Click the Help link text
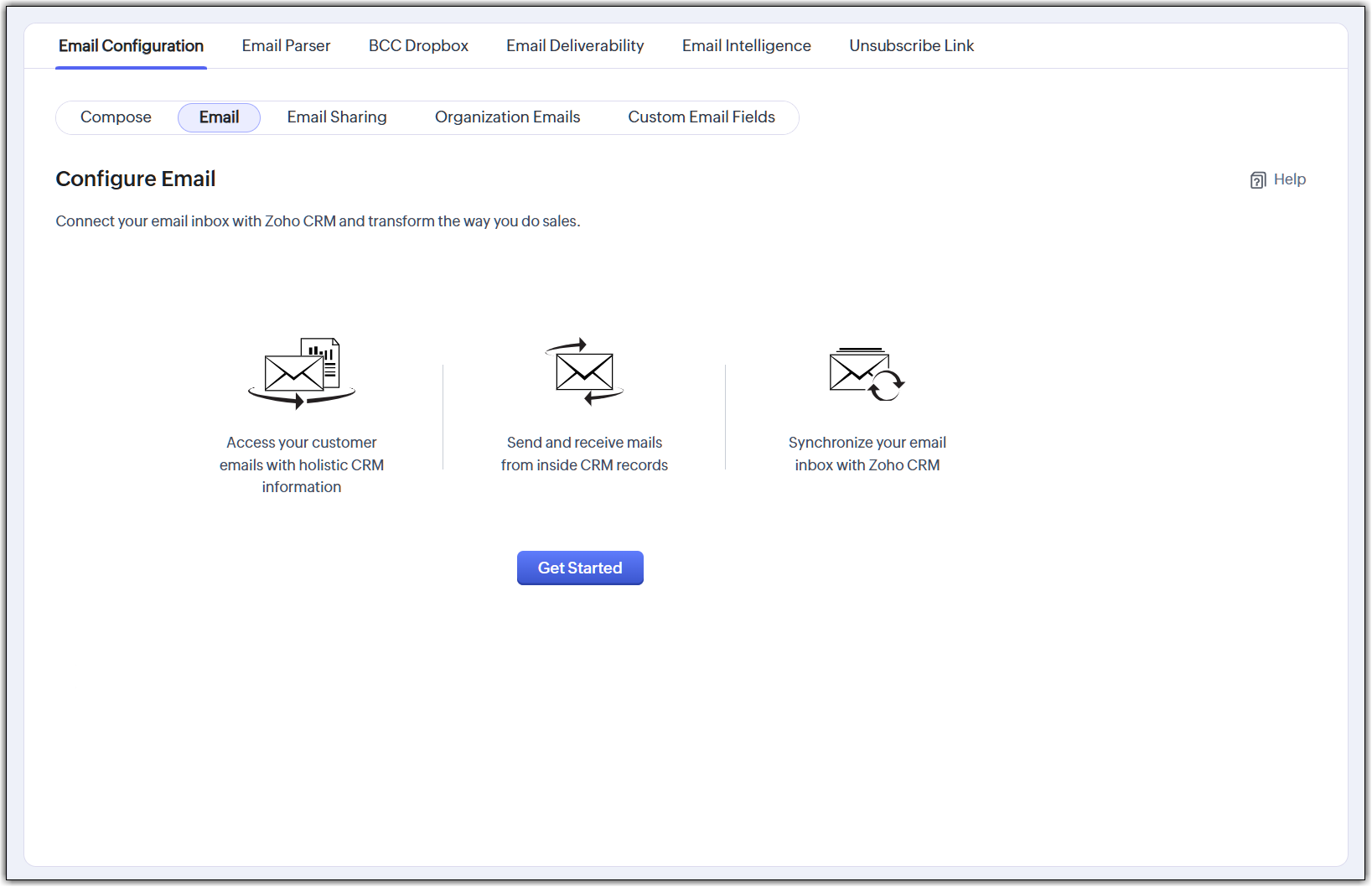 [1289, 179]
